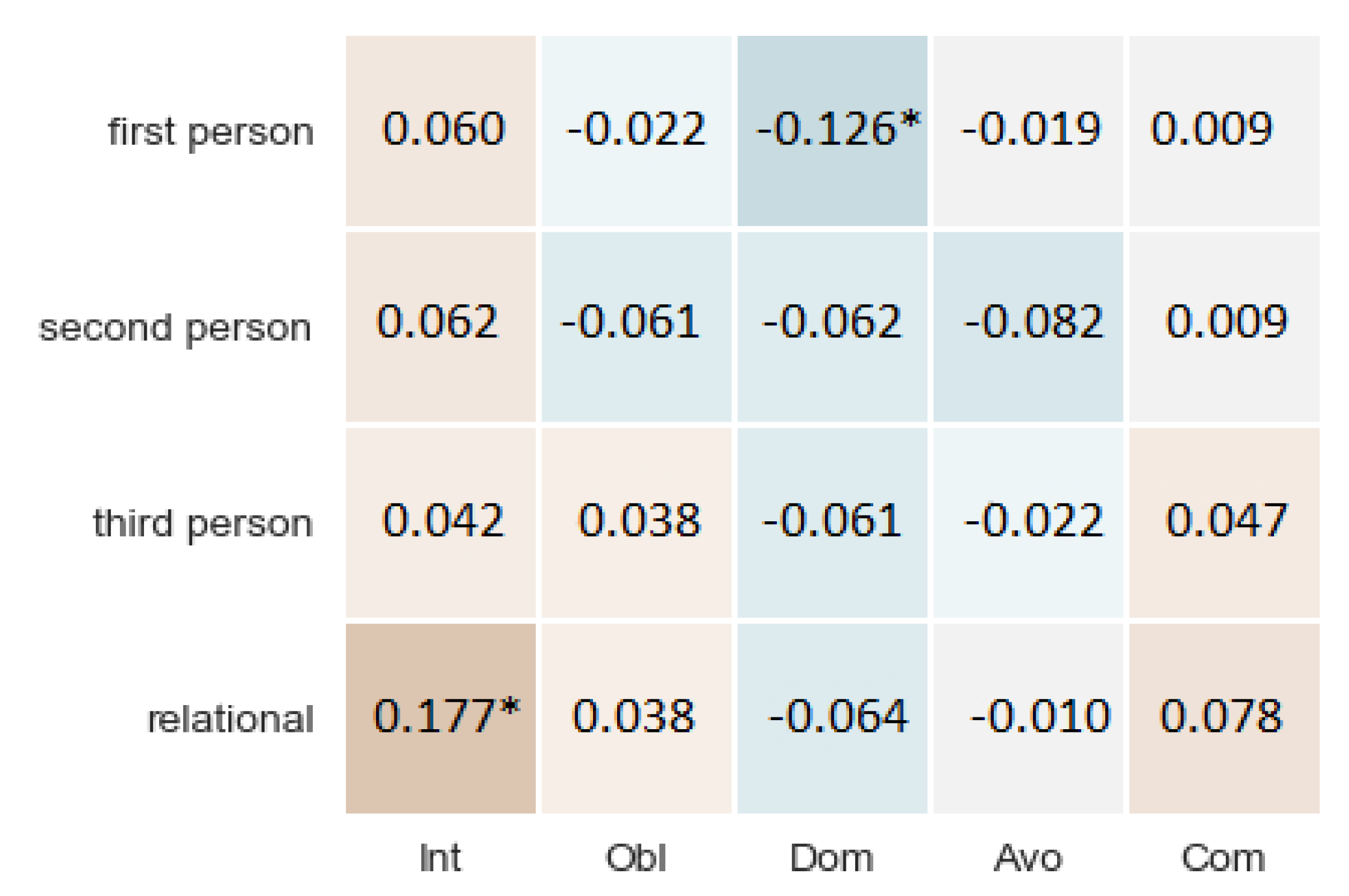Click the "Int" column label
This screenshot has width=1349, height=896.
[441, 858]
